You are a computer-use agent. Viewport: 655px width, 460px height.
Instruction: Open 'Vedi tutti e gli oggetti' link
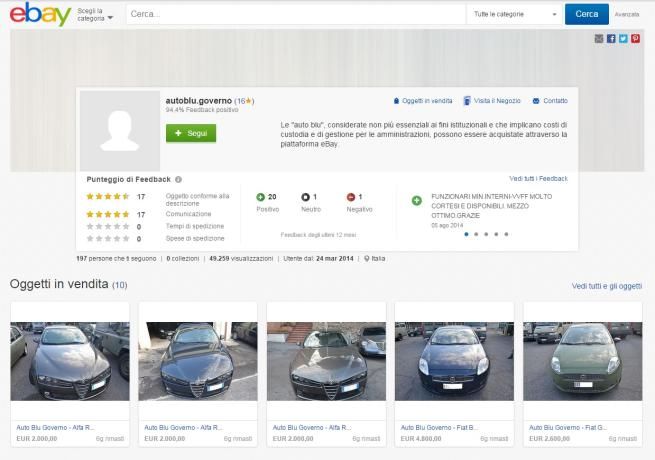tap(607, 286)
